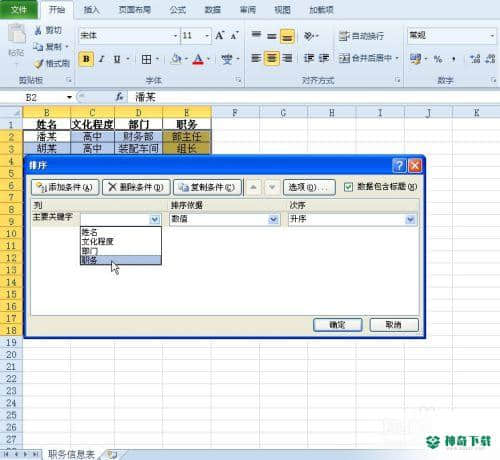Click the 确定 button in sort dialog
This screenshot has width=500, height=460.
tap(337, 325)
